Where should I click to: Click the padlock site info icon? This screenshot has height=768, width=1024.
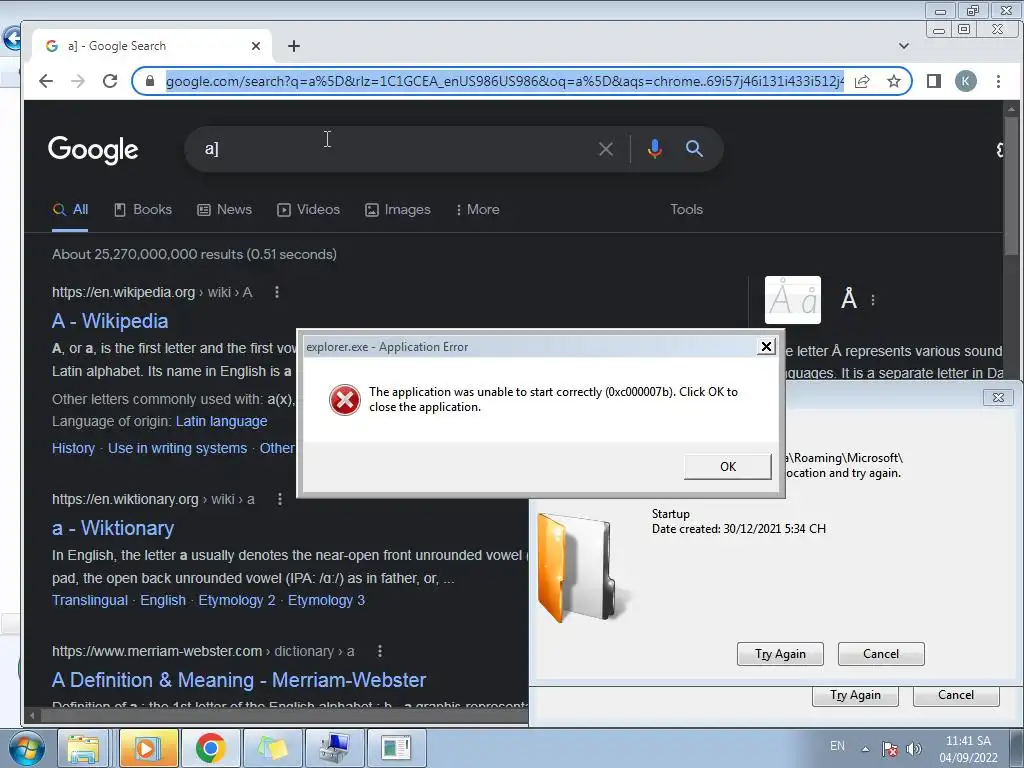[x=150, y=81]
